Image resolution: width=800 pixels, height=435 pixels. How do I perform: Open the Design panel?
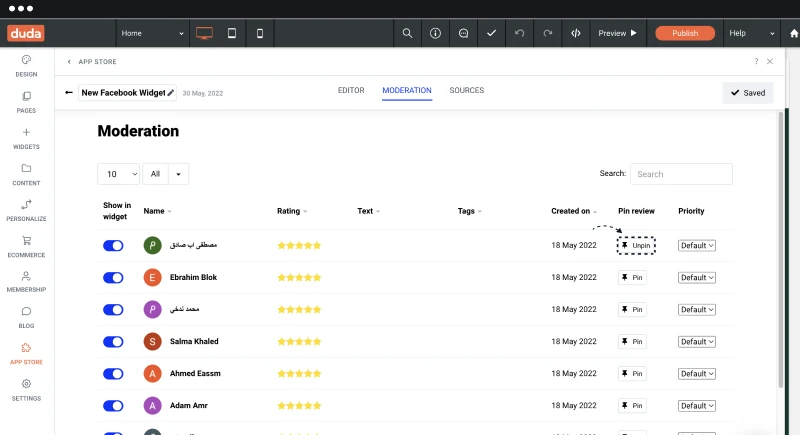26,66
